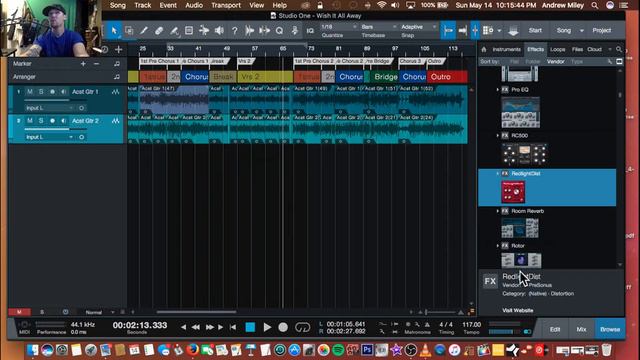Screen dimensions: 640x360
Task: Switch to Effects browser tab
Action: click(536, 49)
